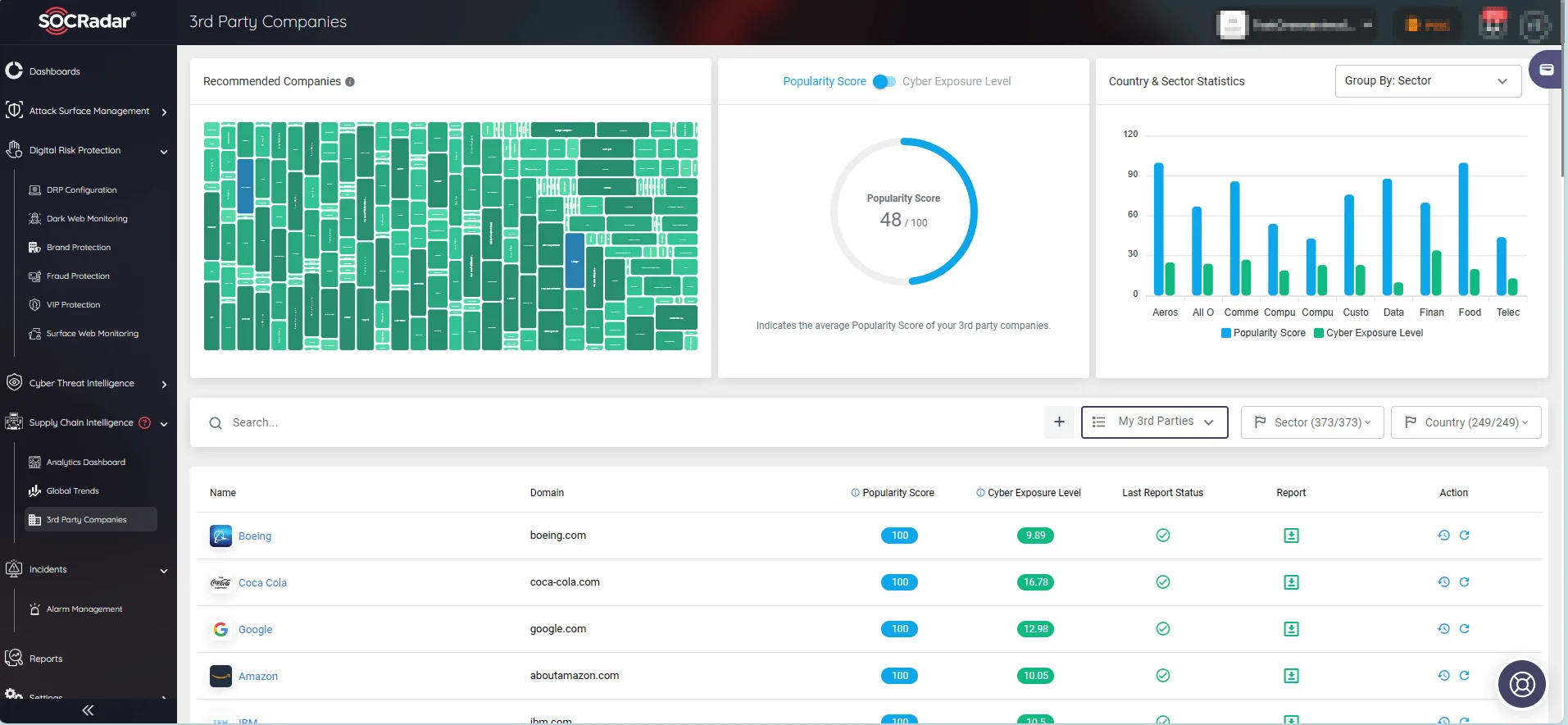
Task: Click Boeing last report status checkmark
Action: [x=1162, y=536]
